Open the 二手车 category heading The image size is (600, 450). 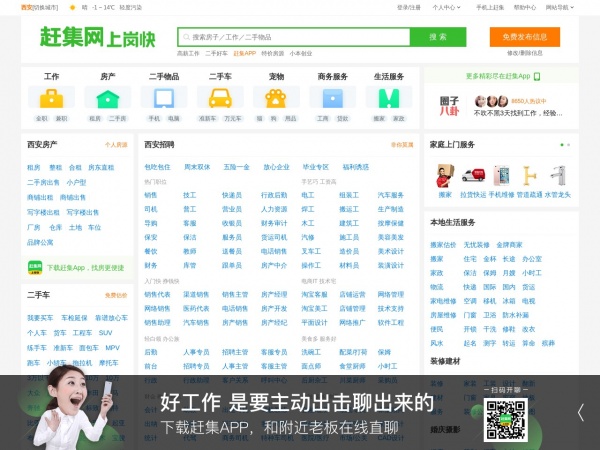tap(220, 77)
